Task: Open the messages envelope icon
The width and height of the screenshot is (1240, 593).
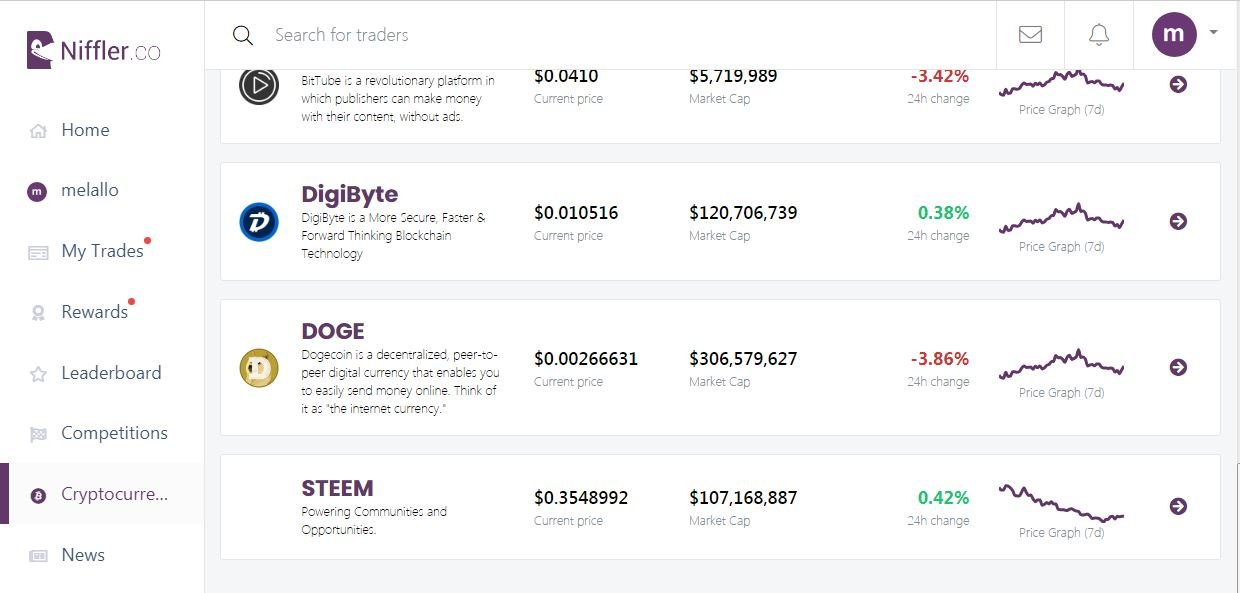Action: 1030,35
